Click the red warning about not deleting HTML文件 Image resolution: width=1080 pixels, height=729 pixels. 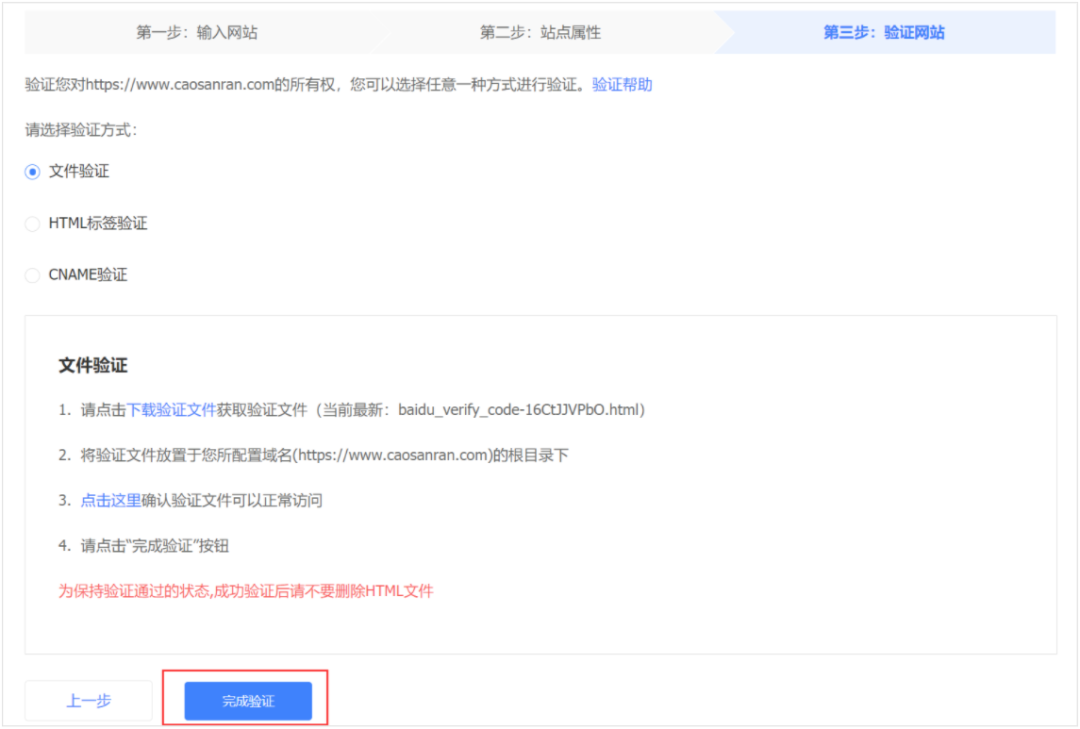pyautogui.click(x=246, y=591)
